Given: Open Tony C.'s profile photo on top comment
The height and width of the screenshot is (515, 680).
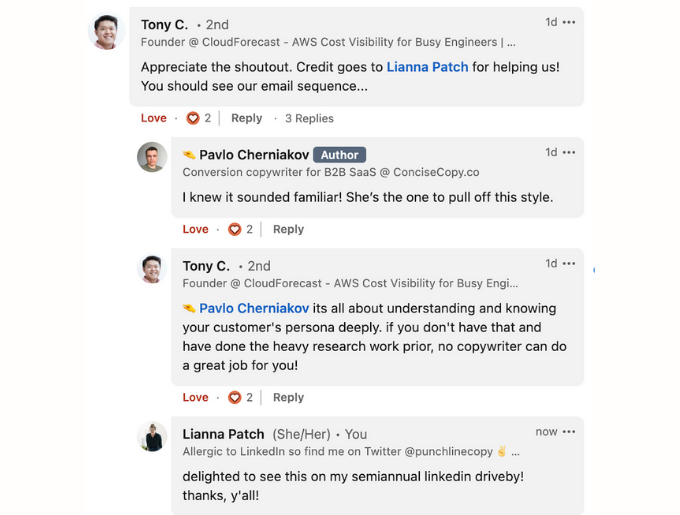Looking at the screenshot, I should point(106,32).
